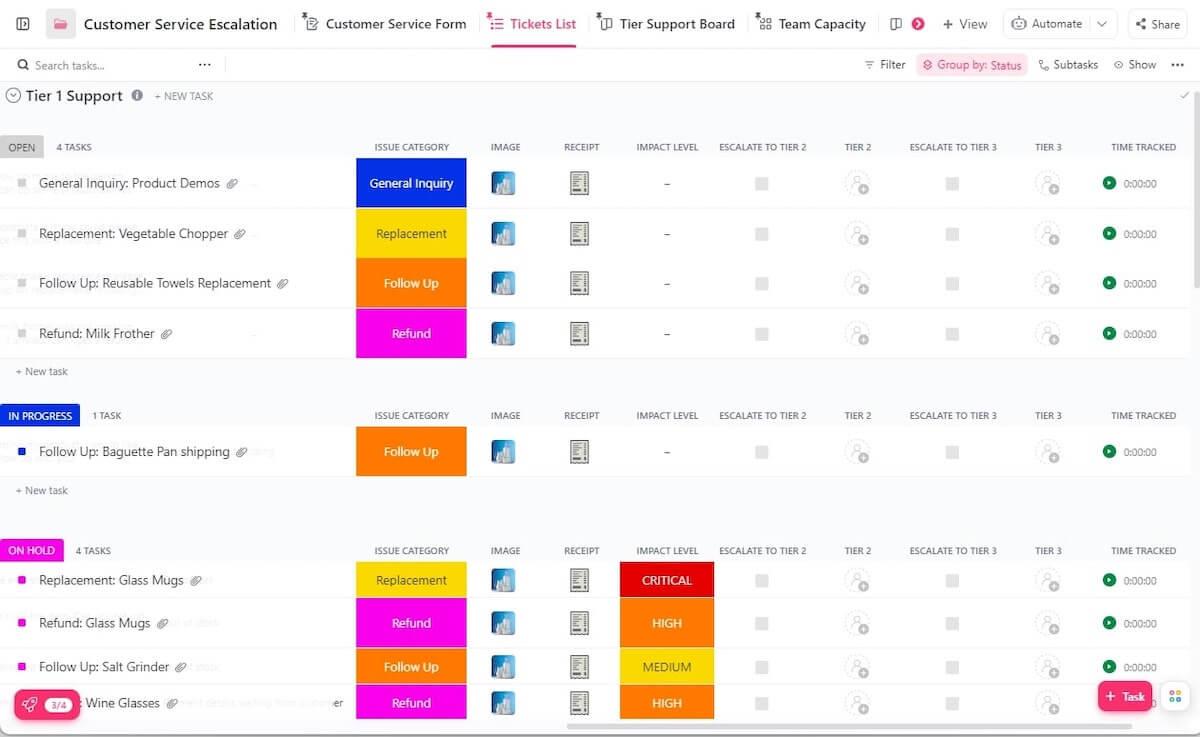Open the Group by: Status dropdown
This screenshot has width=1200, height=737.
tap(972, 65)
